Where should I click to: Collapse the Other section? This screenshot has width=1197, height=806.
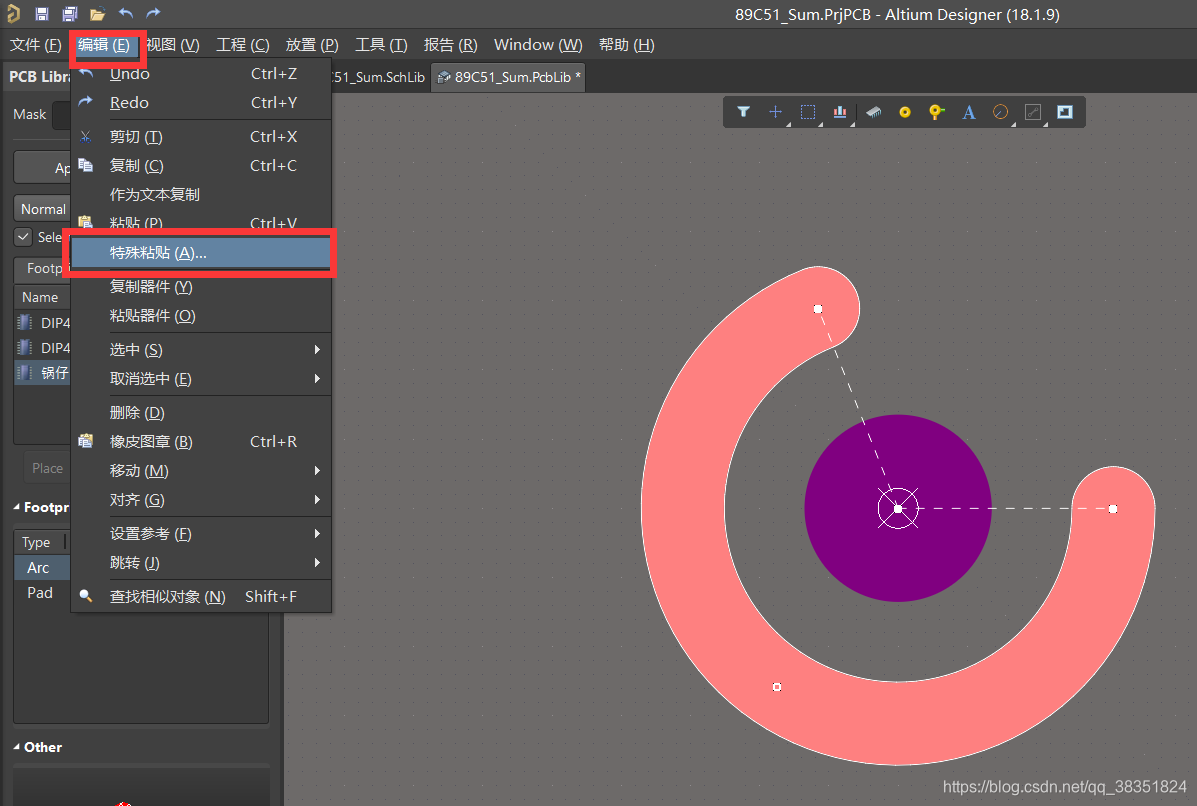(17, 747)
